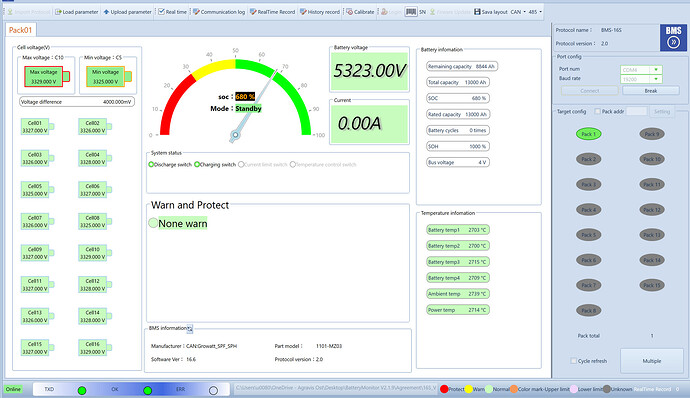Click the Min voltage battery icon
Image resolution: width=690 pixels, height=398 pixels.
pos(109,77)
